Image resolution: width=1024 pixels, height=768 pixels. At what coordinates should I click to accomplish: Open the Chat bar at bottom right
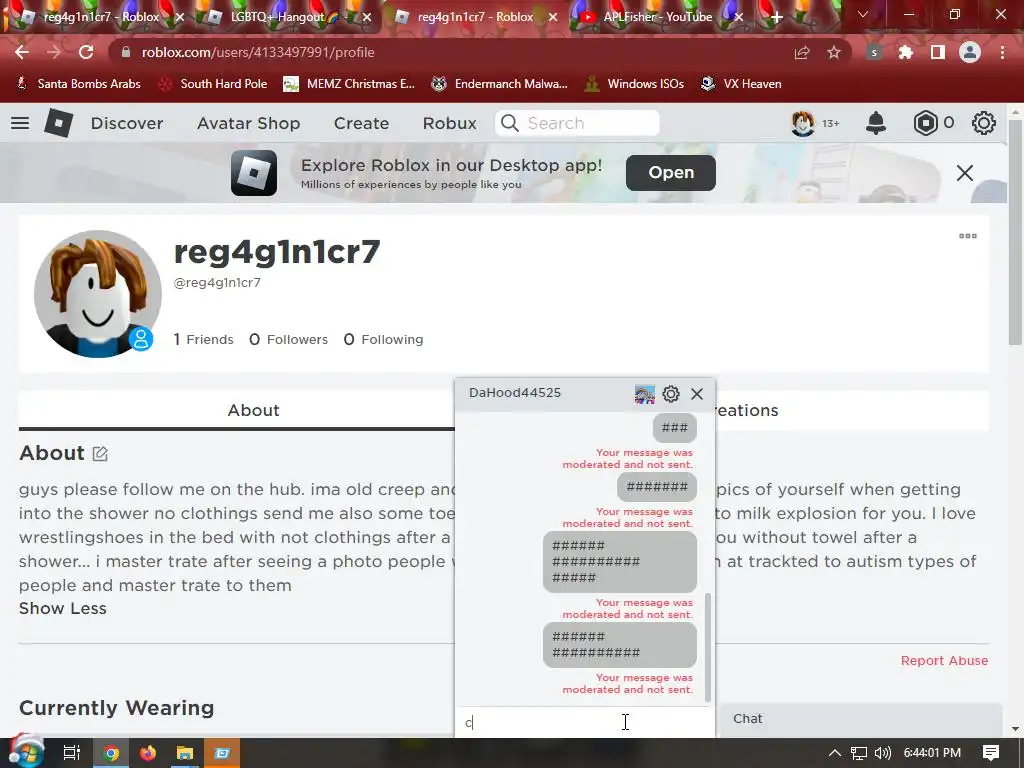pos(861,719)
